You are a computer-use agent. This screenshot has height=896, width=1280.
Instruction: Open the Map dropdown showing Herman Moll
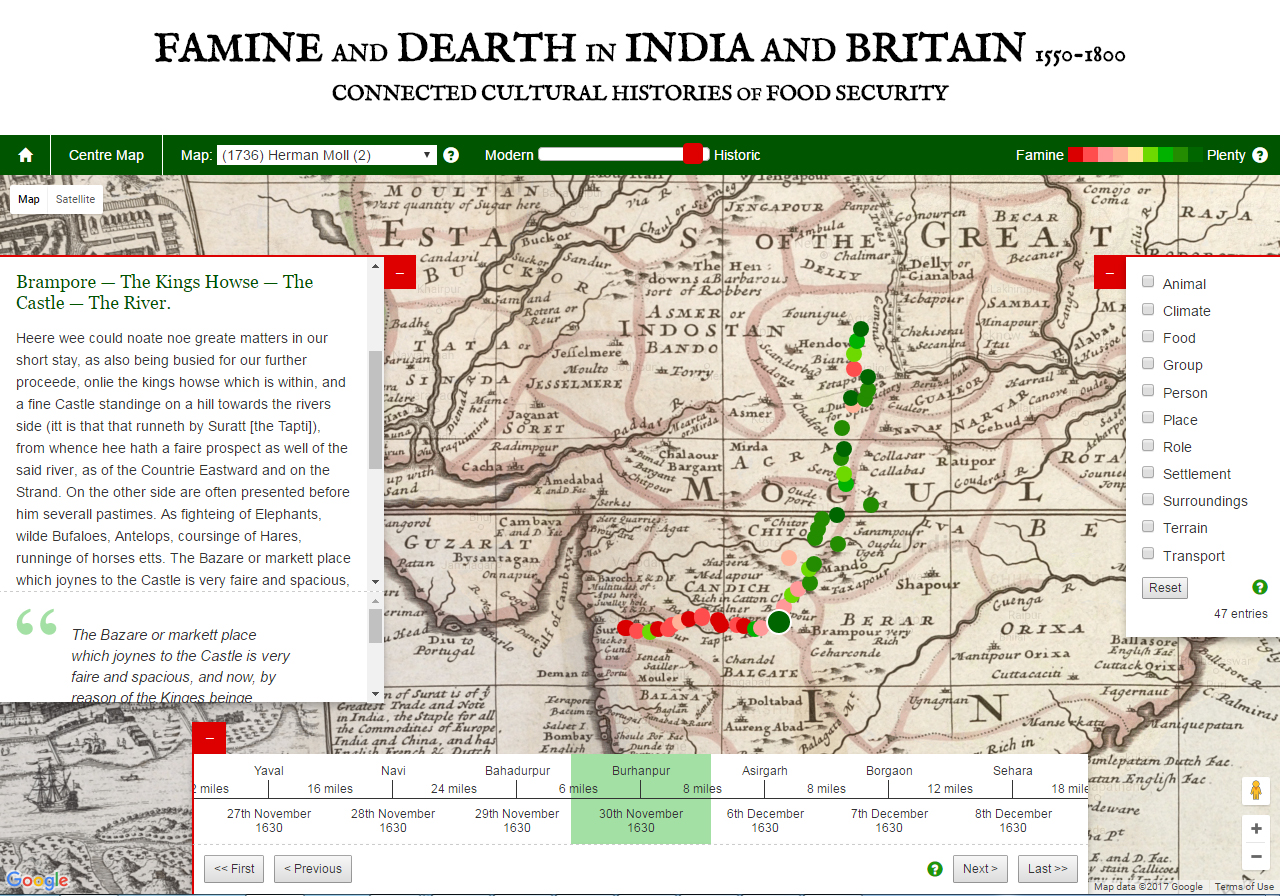pos(326,155)
